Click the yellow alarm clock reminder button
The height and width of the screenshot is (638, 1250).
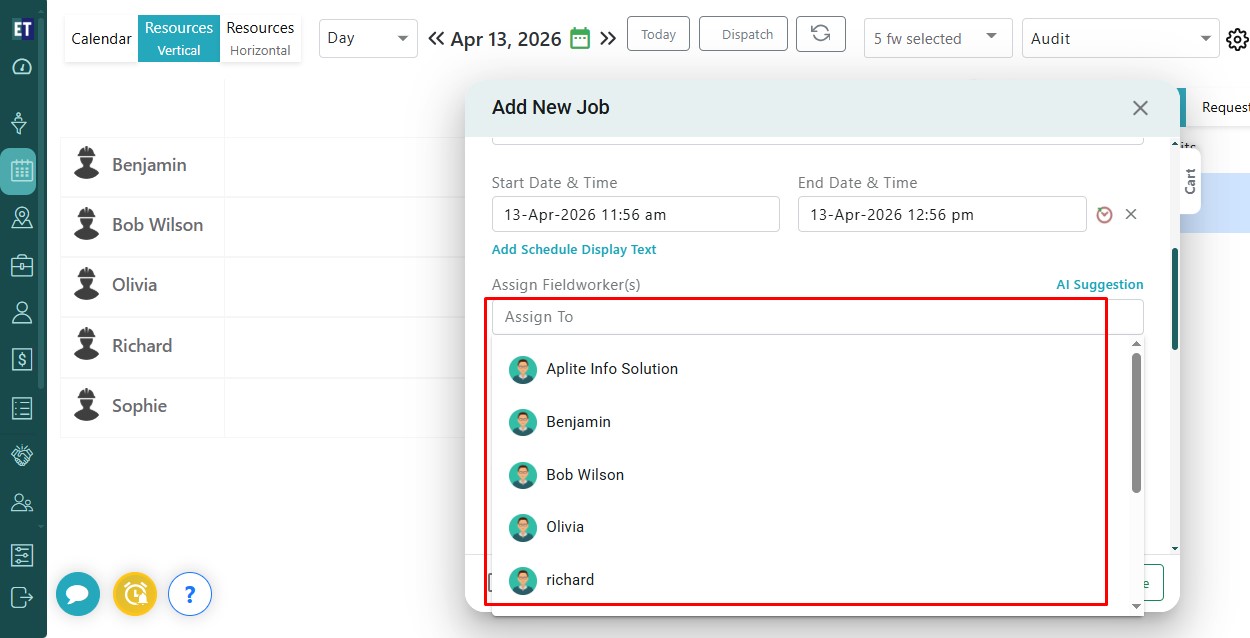pyautogui.click(x=135, y=594)
